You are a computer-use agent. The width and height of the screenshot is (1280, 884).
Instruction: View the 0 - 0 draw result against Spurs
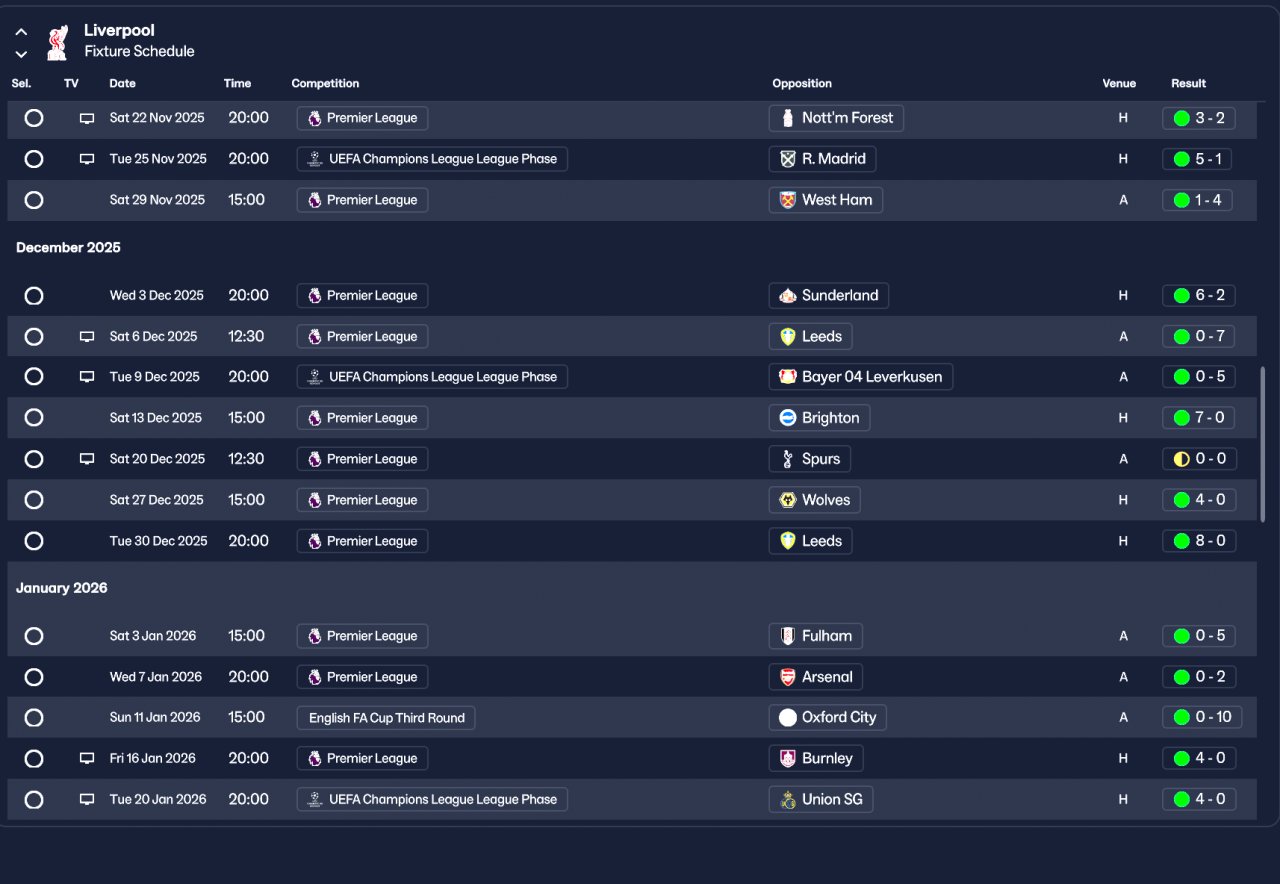[1200, 459]
